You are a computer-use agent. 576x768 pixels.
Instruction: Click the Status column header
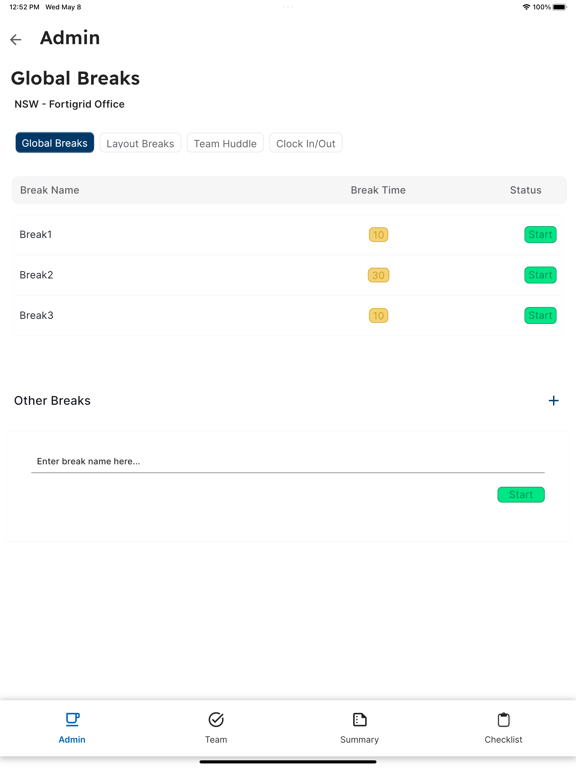525,190
